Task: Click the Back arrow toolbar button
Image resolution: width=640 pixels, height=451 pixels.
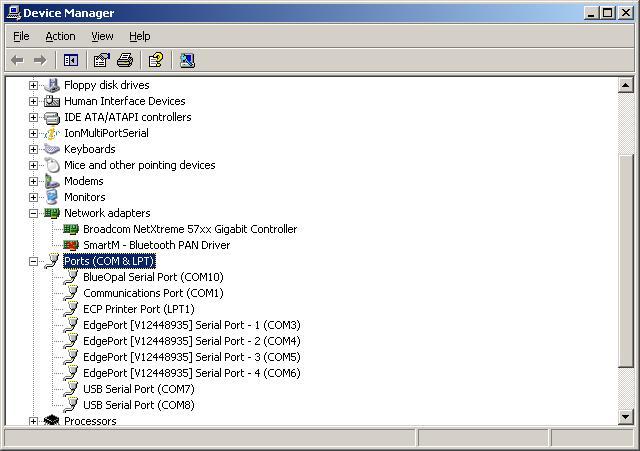Action: tap(17, 60)
